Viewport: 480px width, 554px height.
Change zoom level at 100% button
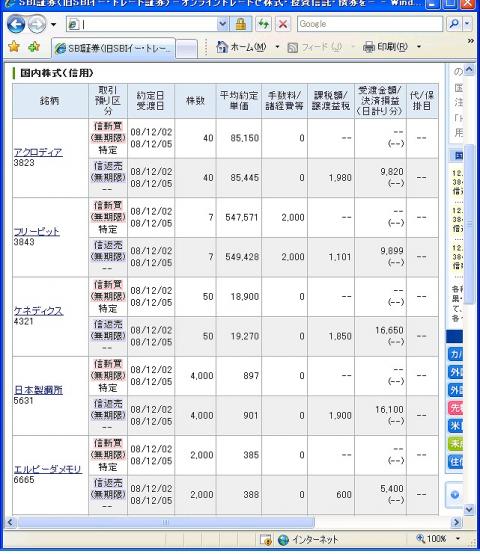click(431, 539)
